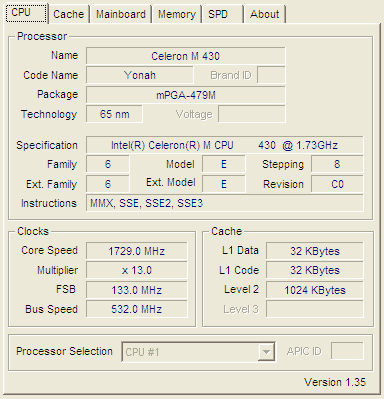Open the Cache tab
Screen dimensions: 384x399
point(69,14)
